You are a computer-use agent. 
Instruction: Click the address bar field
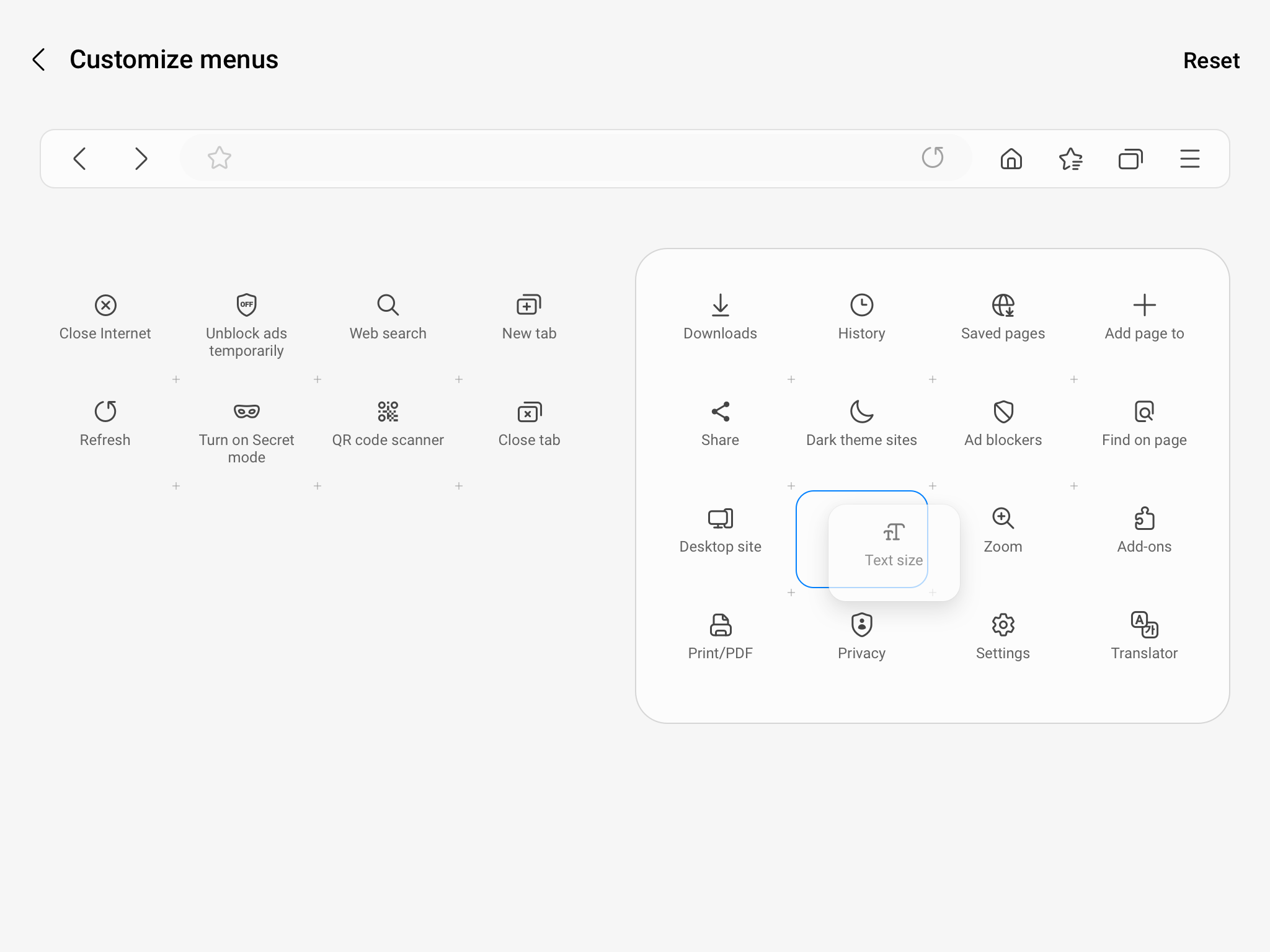point(575,158)
